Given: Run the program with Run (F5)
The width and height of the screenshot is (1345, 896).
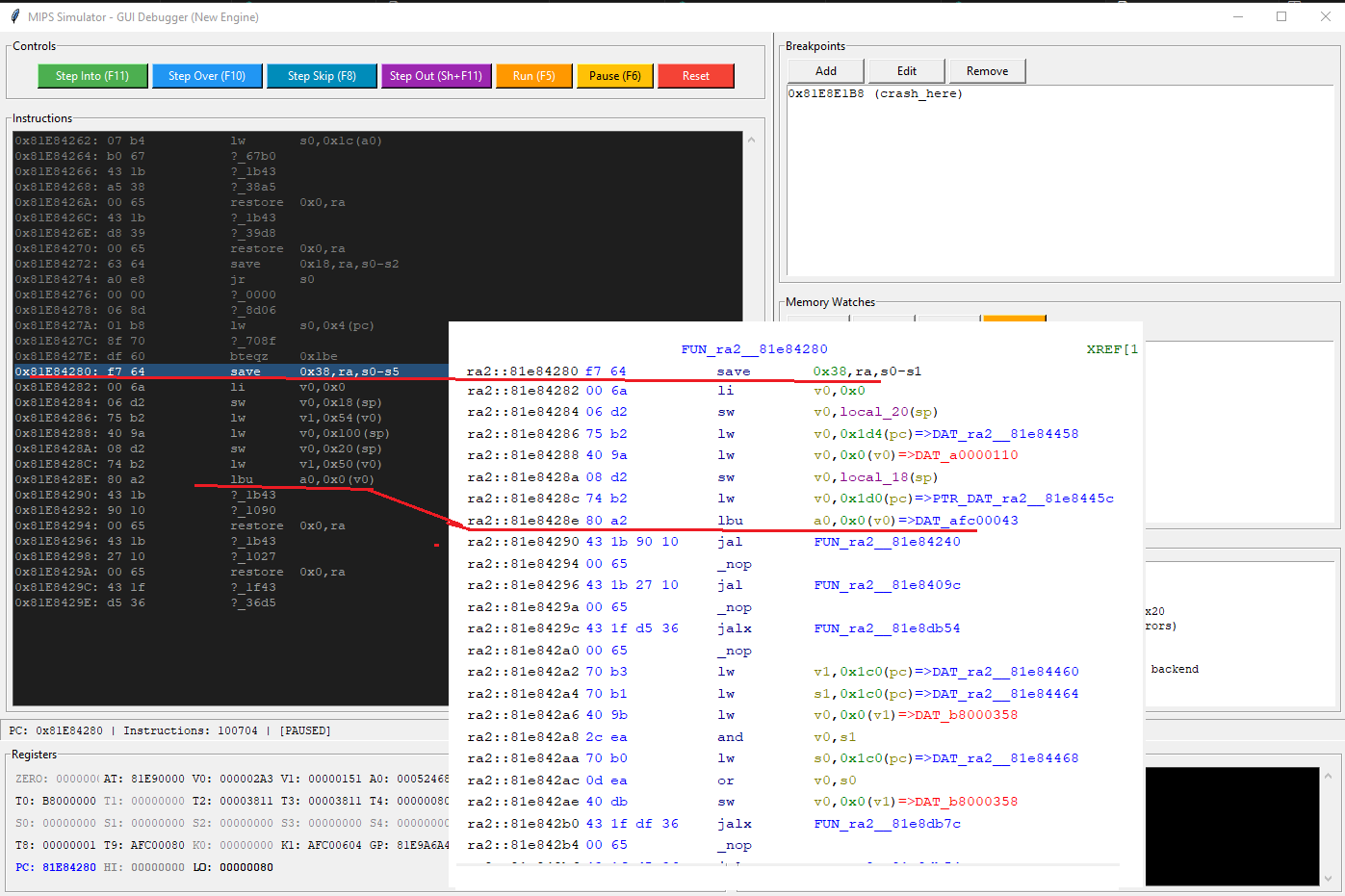Looking at the screenshot, I should [x=533, y=76].
